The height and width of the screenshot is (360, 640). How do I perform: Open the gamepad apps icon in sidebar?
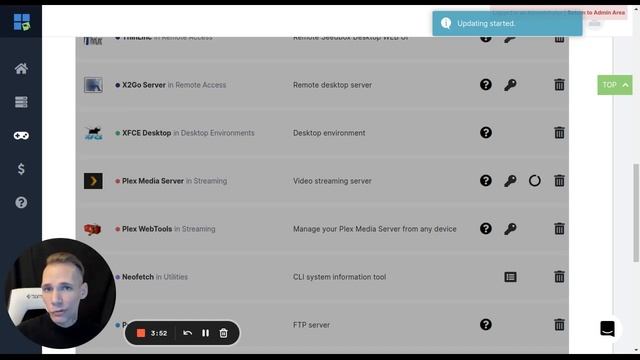point(21,136)
